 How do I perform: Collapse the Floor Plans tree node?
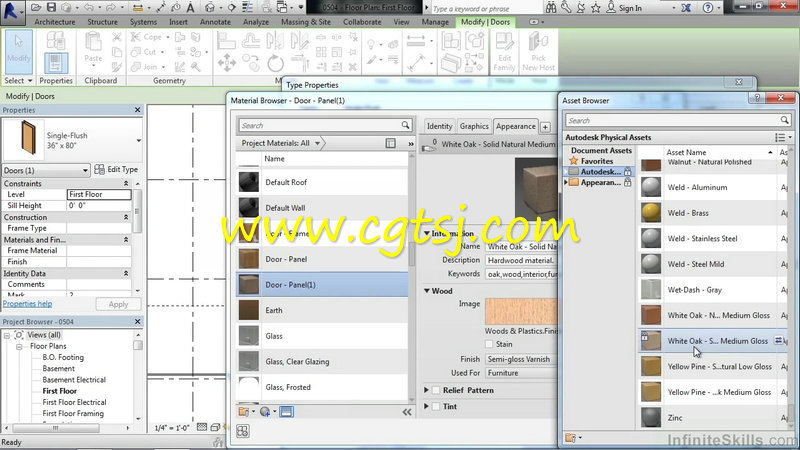coord(19,346)
